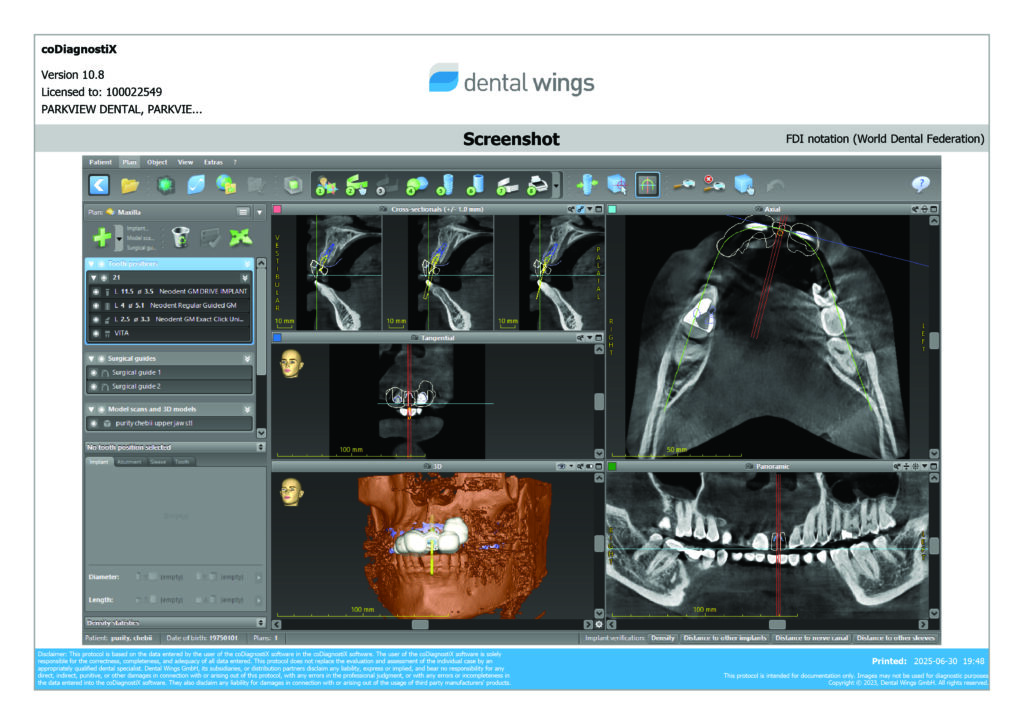The image size is (1024, 724).
Task: Click Distance to other sleeves button
Action: point(896,638)
